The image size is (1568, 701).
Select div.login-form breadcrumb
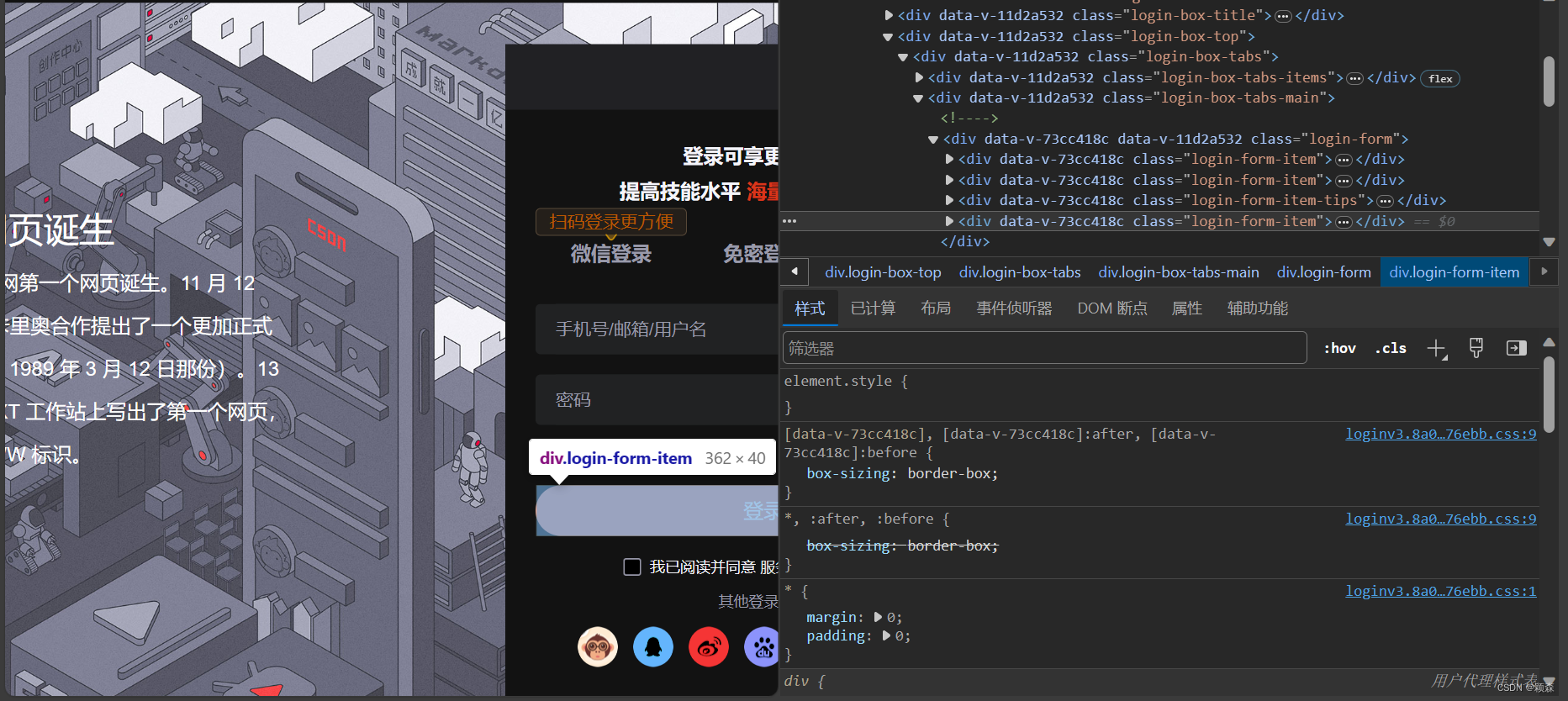1324,272
